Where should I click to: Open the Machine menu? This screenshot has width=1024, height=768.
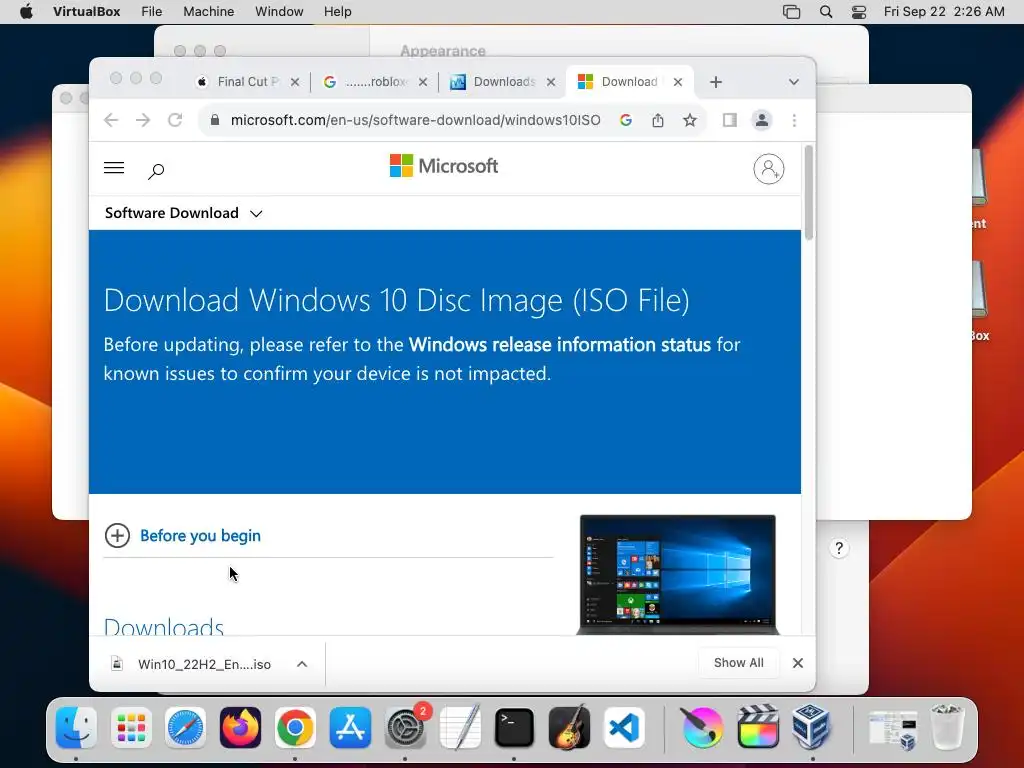pyautogui.click(x=208, y=12)
